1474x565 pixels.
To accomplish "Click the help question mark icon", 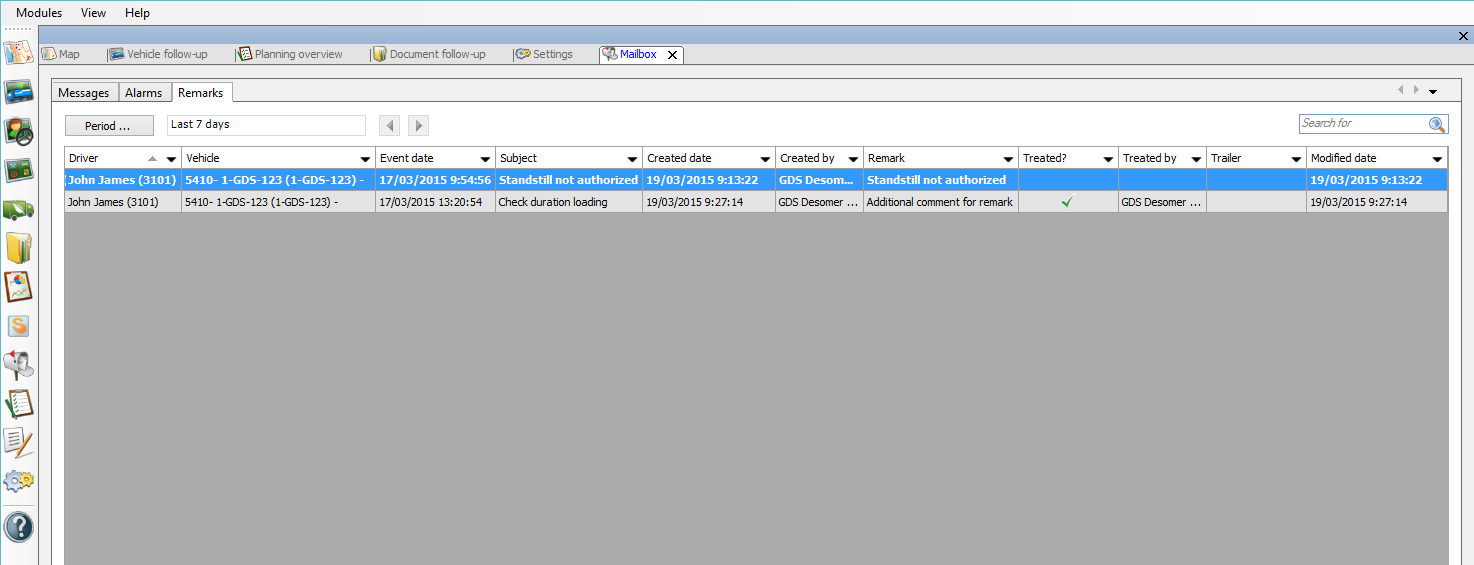I will [x=18, y=527].
